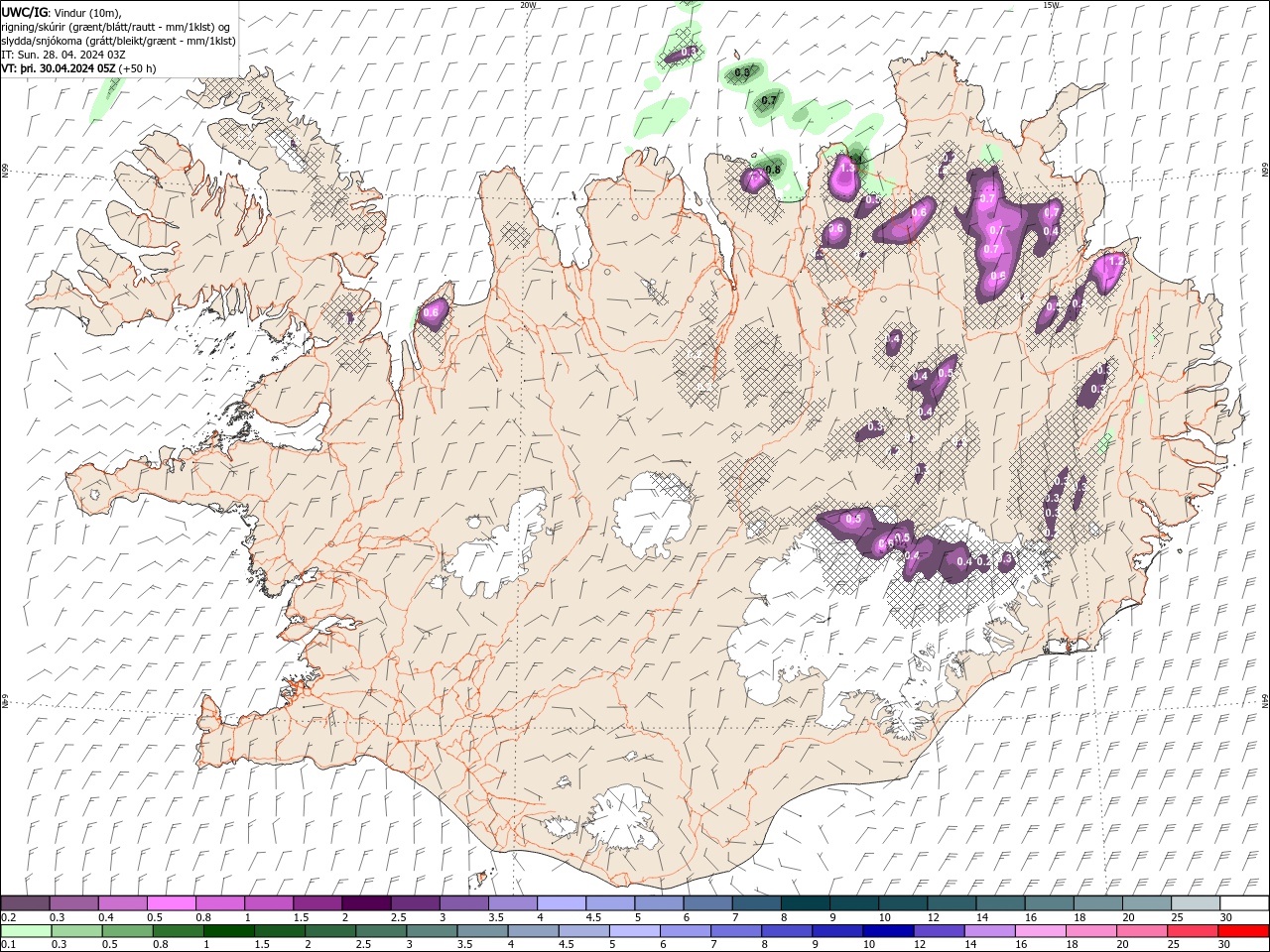Screen dimensions: 1270x952
Task: Click the 1.3 precipitation value on the map
Action: point(846,169)
